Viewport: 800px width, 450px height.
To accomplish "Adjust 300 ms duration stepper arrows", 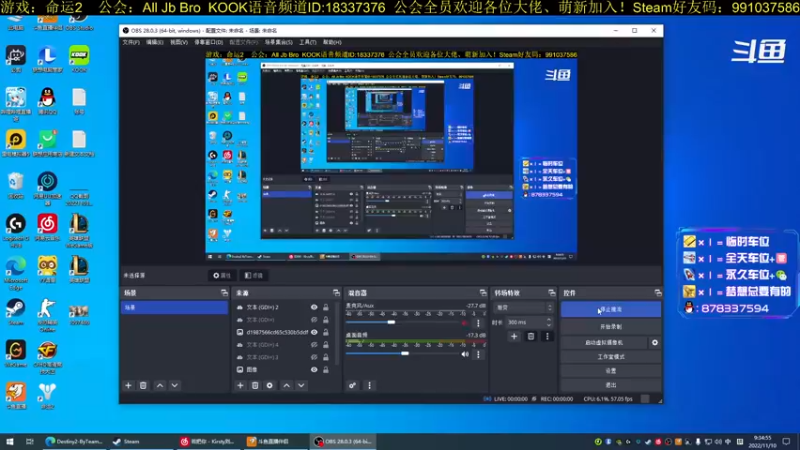I will tap(549, 322).
